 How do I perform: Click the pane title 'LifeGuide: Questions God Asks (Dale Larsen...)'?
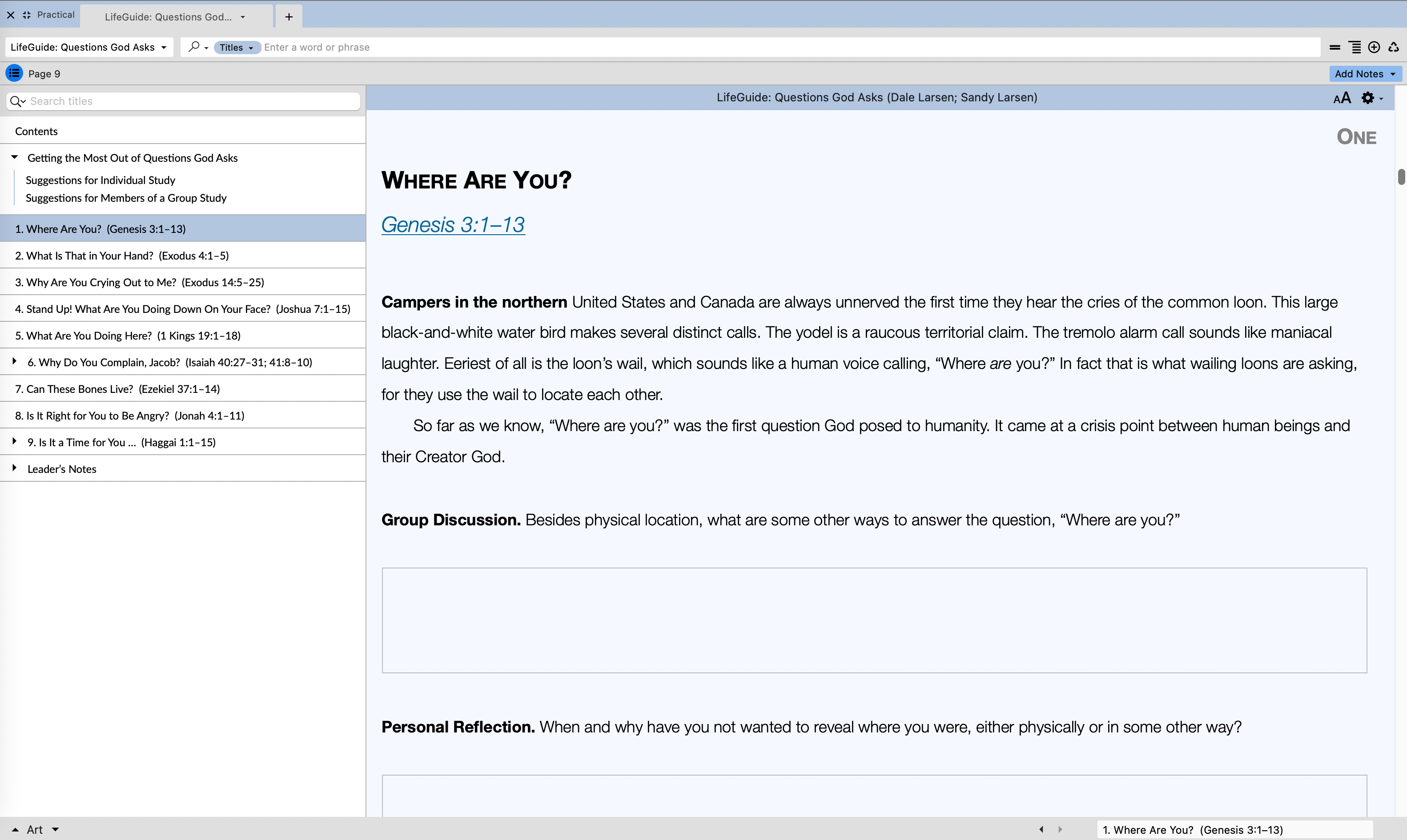[x=876, y=97]
